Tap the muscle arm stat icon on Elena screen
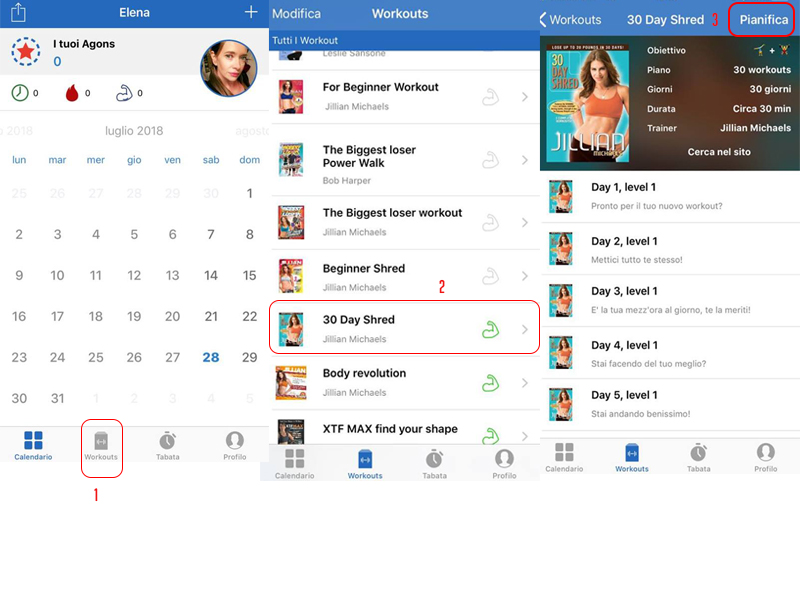The width and height of the screenshot is (800, 600). [124, 93]
